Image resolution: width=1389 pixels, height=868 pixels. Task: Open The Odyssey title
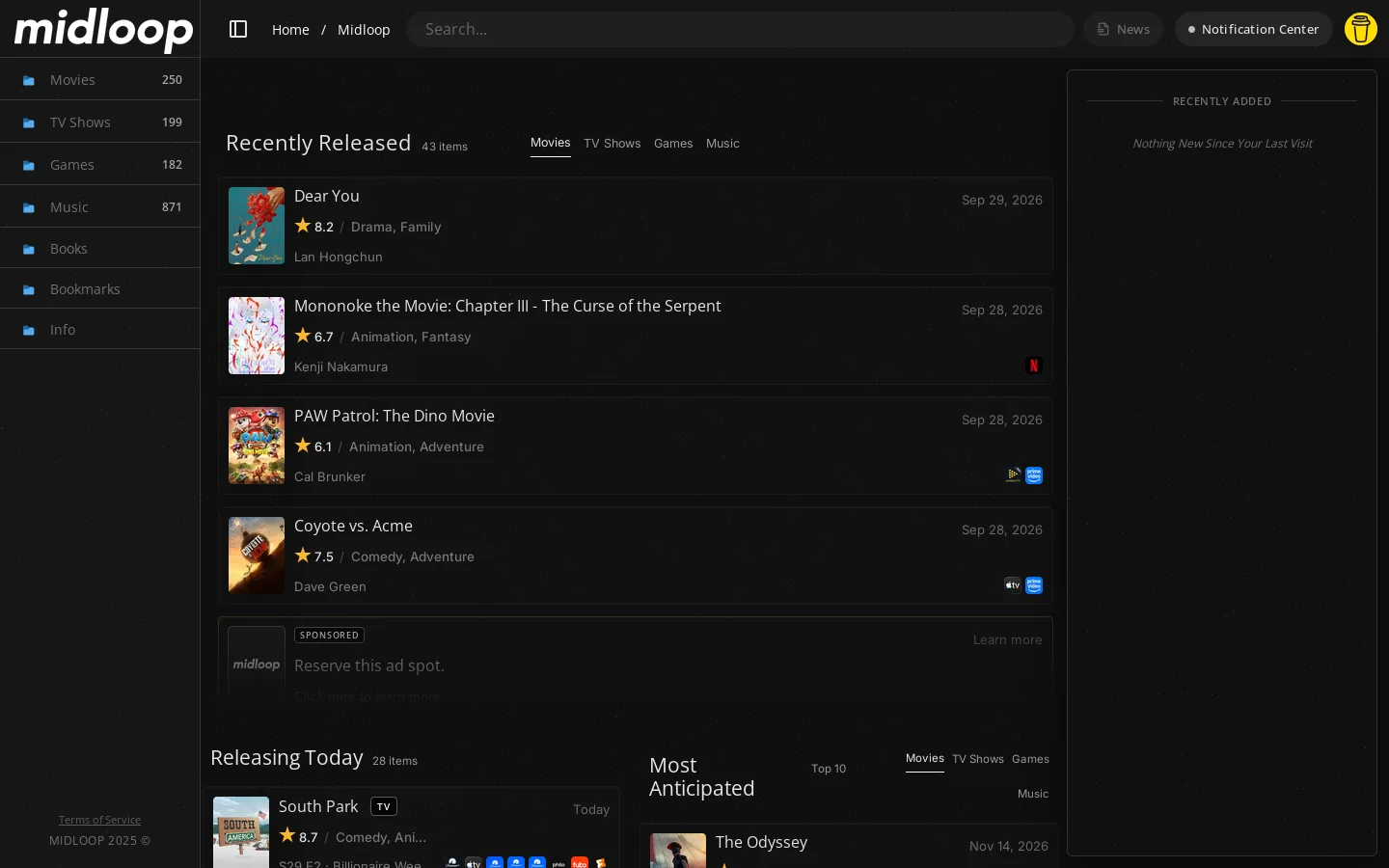(x=761, y=842)
